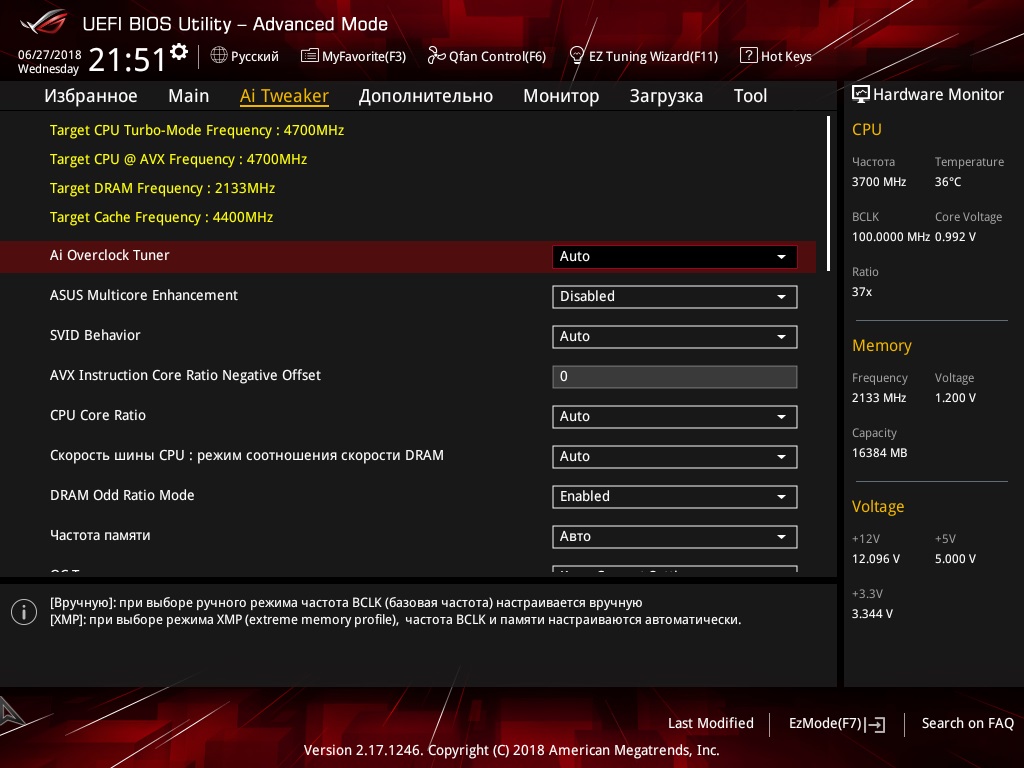Click Target CPU @ AVX Frequency text
This screenshot has width=1024, height=768.
[178, 159]
